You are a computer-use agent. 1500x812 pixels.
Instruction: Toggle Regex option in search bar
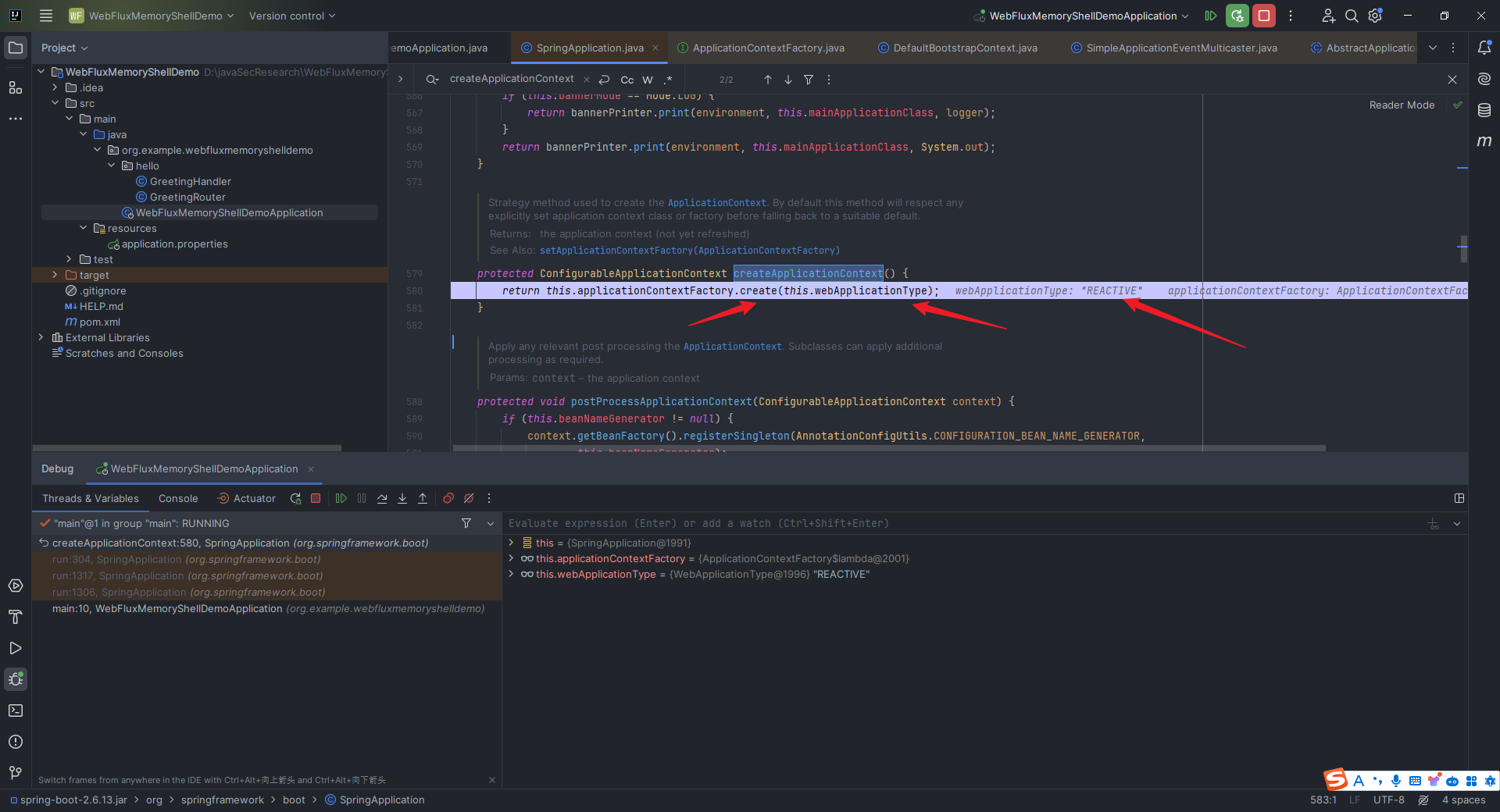(x=668, y=80)
